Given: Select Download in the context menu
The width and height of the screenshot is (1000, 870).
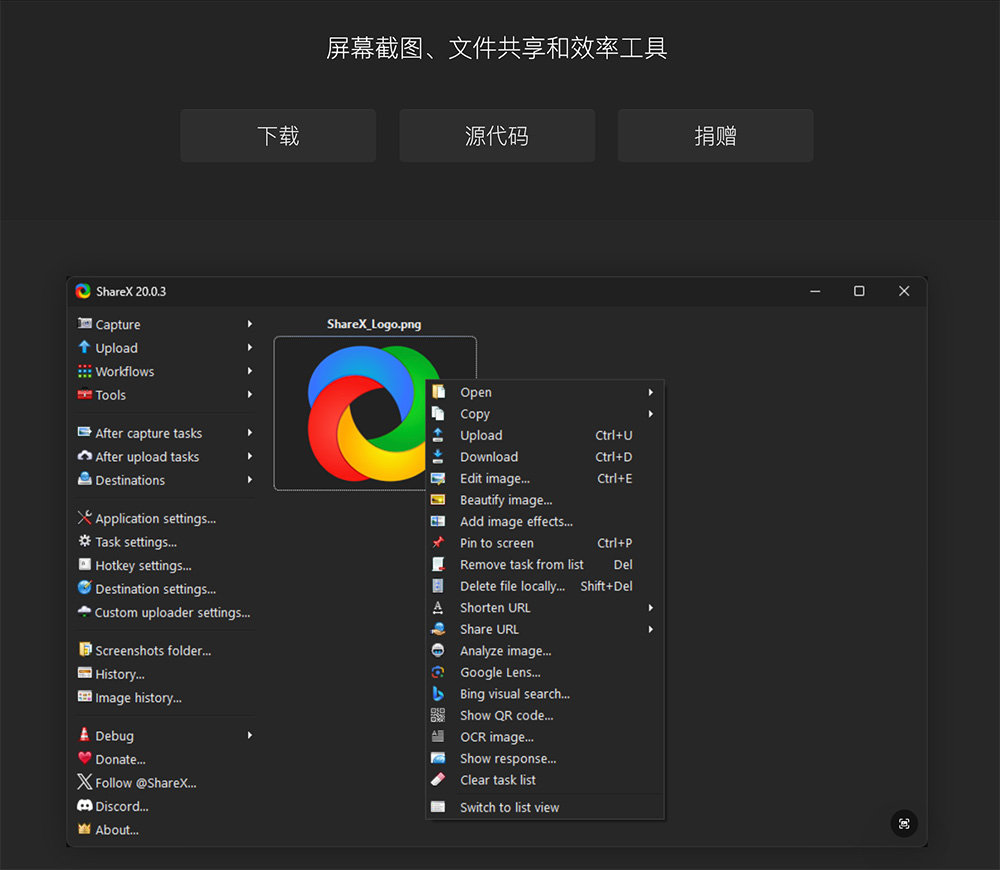Looking at the screenshot, I should [545, 457].
